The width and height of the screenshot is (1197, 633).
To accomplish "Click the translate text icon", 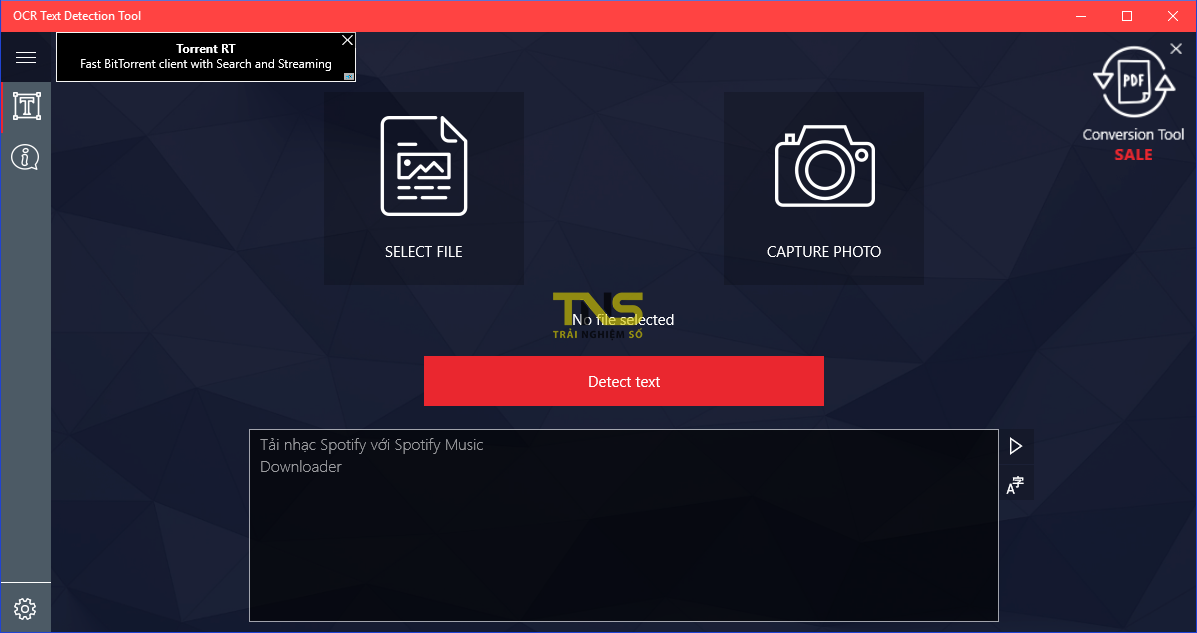I will [x=1016, y=486].
